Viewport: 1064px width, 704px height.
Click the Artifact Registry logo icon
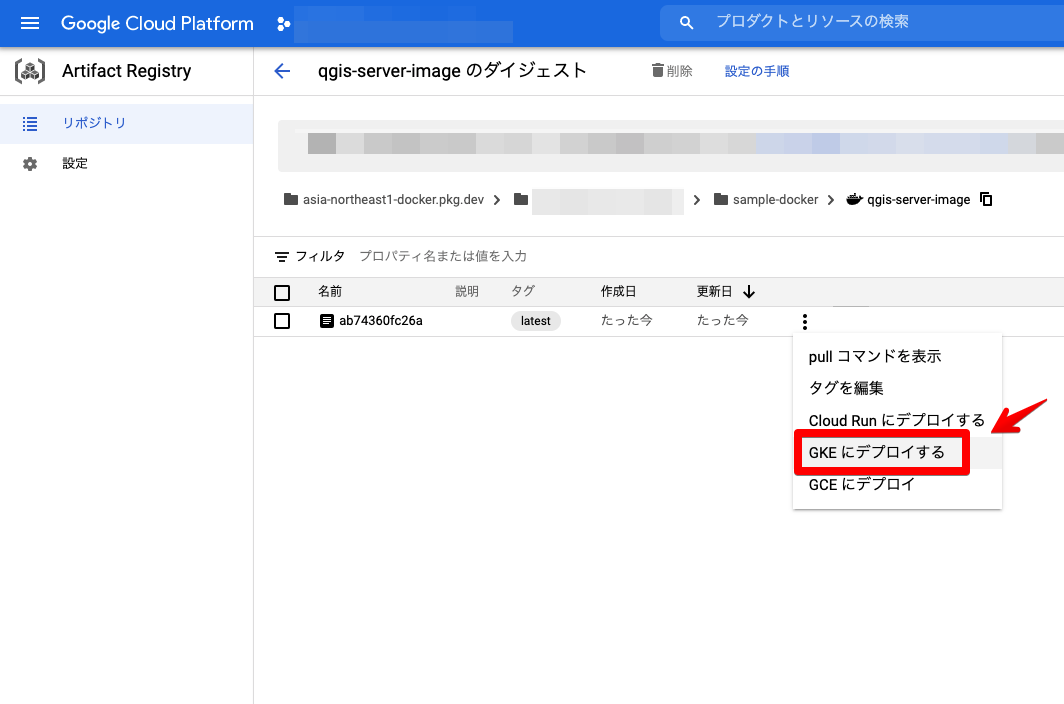(30, 70)
